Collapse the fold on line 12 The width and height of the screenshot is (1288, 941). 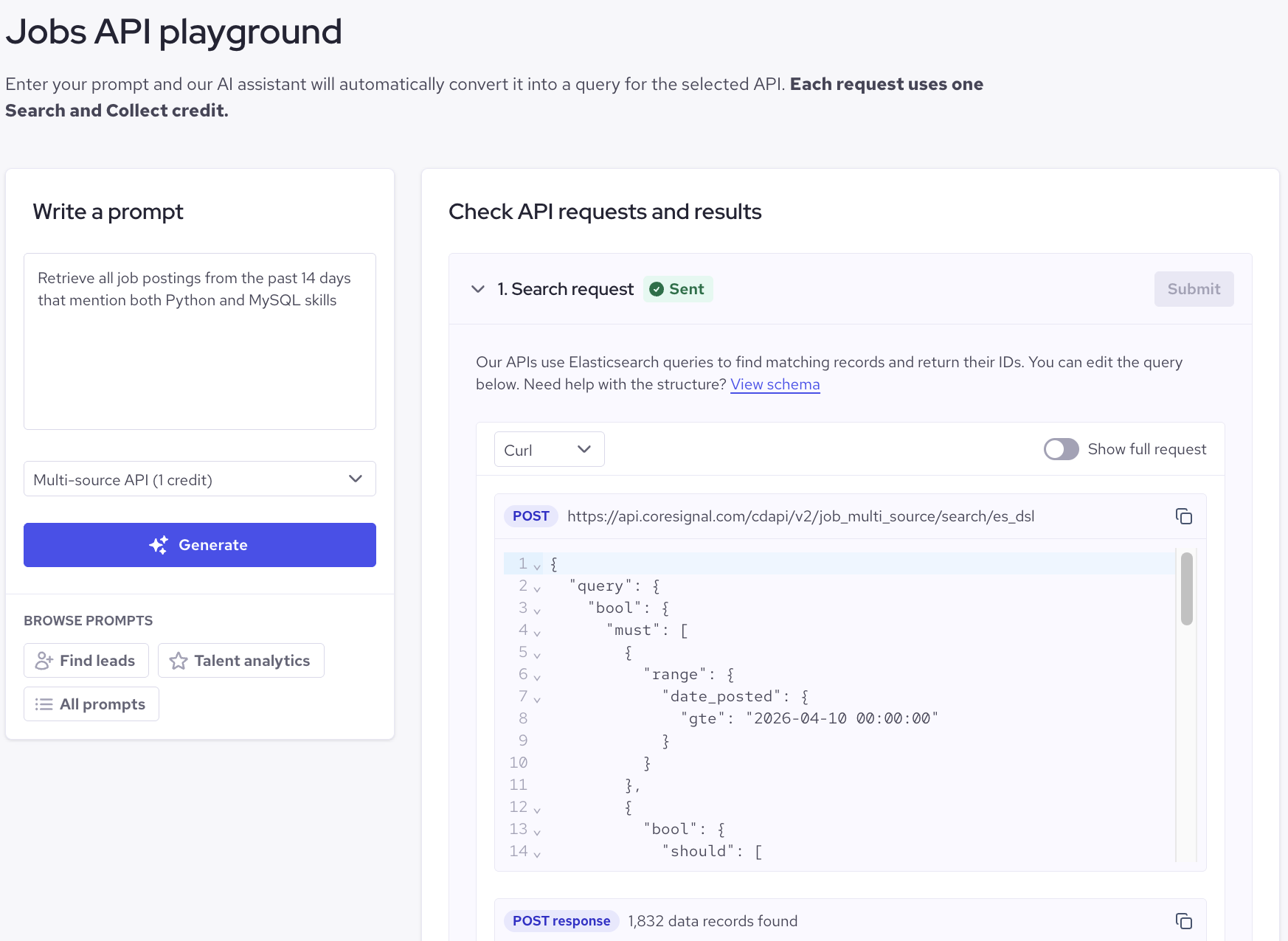click(x=537, y=810)
